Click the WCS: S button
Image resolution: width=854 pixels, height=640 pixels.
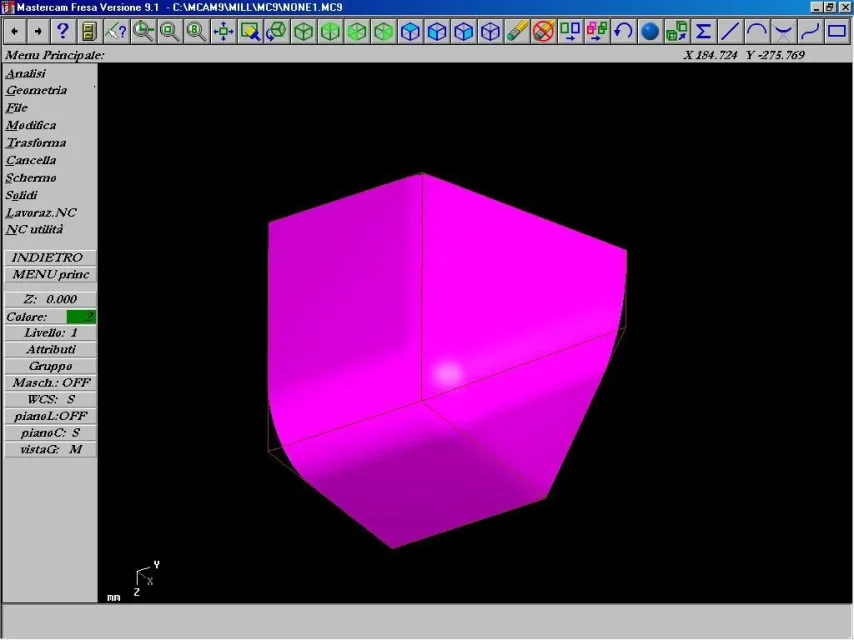pyautogui.click(x=50, y=399)
